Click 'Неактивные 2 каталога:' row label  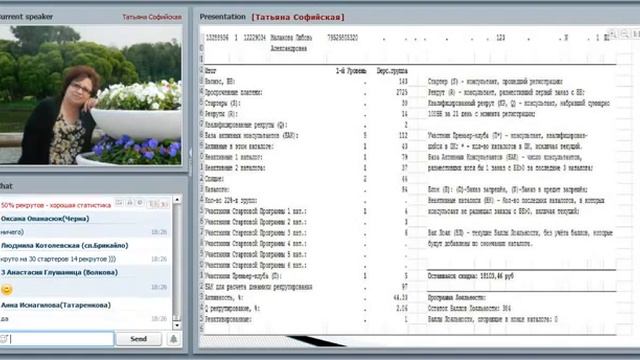(x=235, y=168)
